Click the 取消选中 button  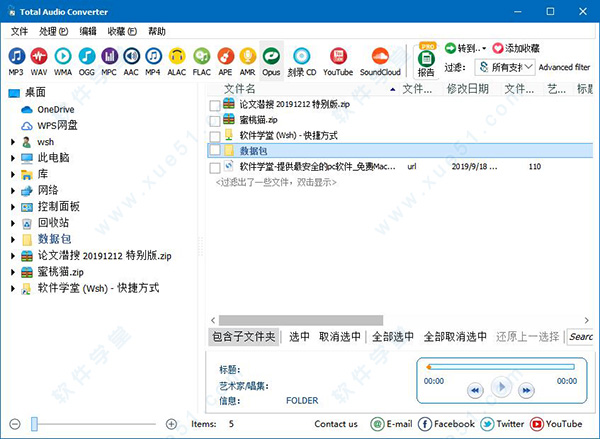340,337
